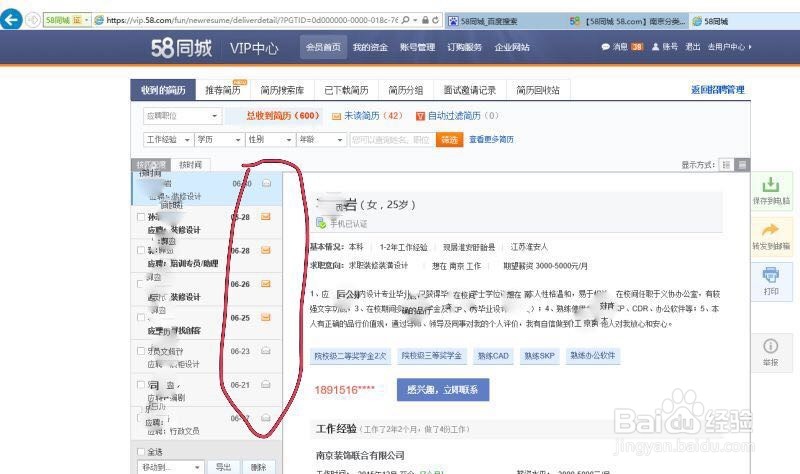
Task: Open browser tab 【58同城 58.com】南京分类
Action: [627, 21]
